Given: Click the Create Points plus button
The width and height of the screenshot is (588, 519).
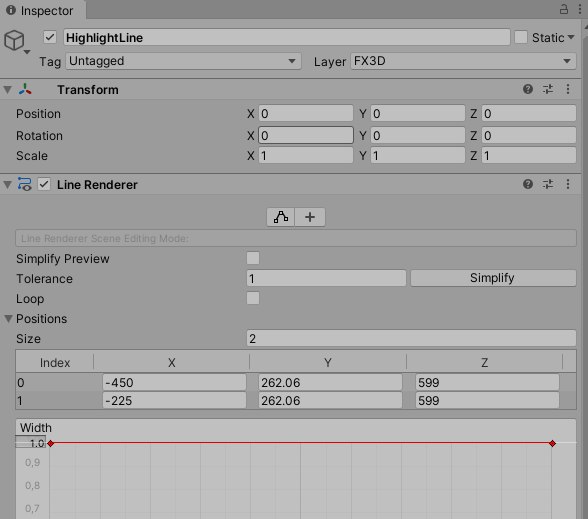Looking at the screenshot, I should pos(310,217).
